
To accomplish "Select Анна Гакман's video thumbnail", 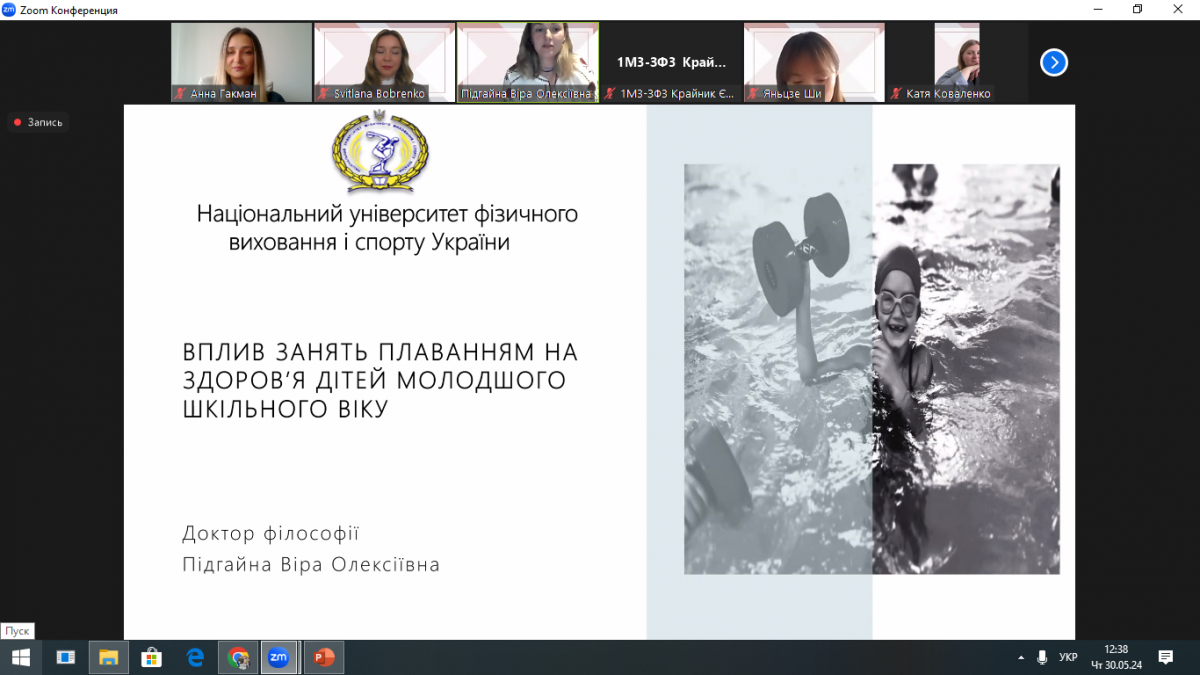I will coord(241,62).
